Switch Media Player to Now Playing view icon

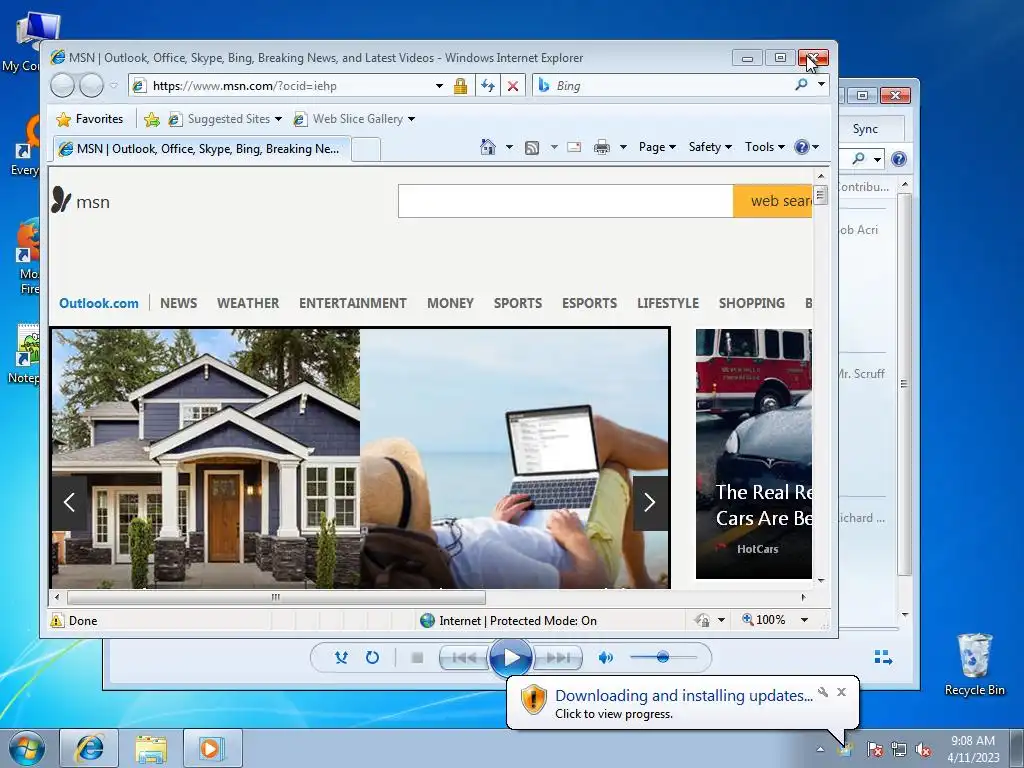coord(883,657)
